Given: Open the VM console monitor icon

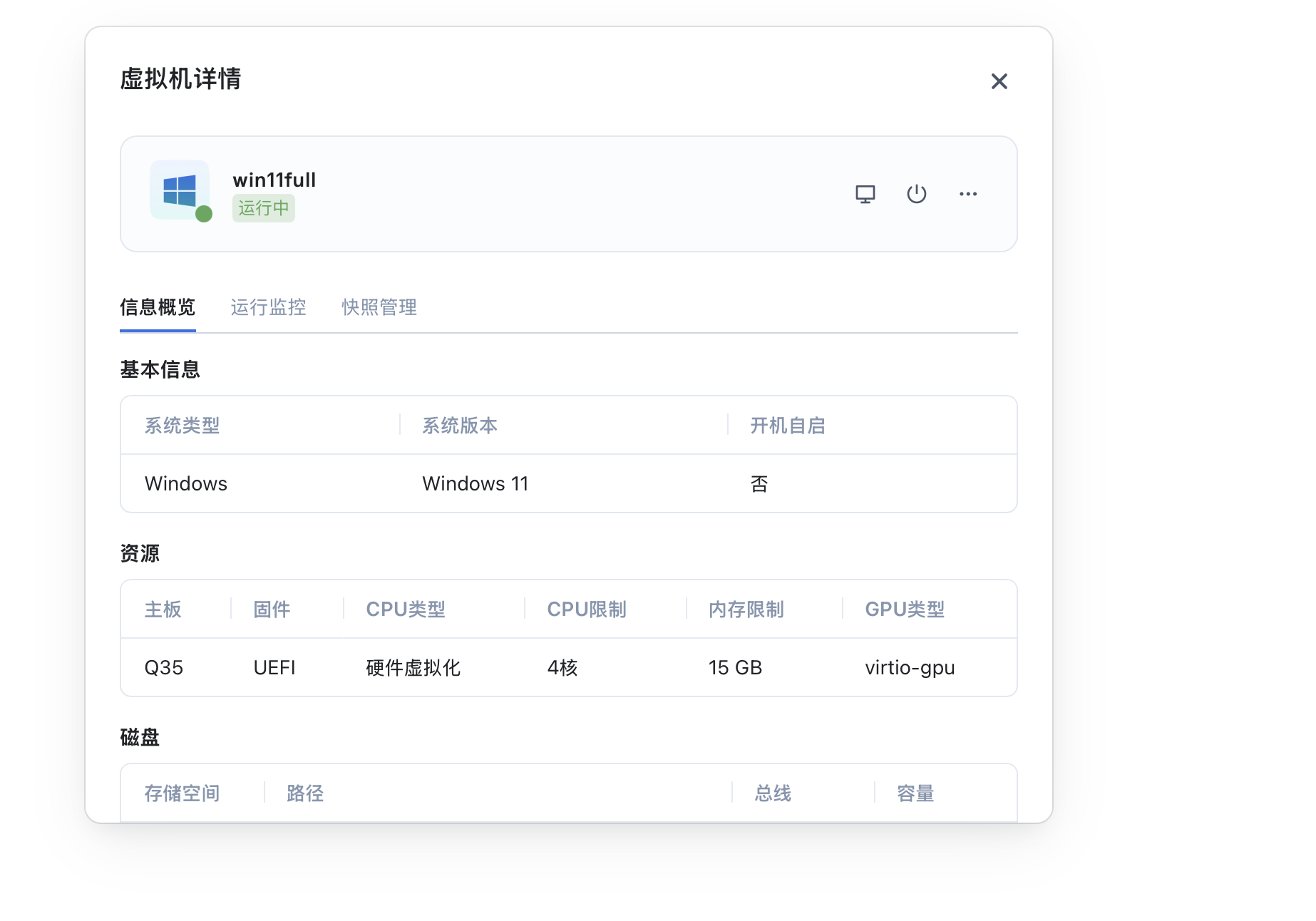Looking at the screenshot, I should pos(865,194).
